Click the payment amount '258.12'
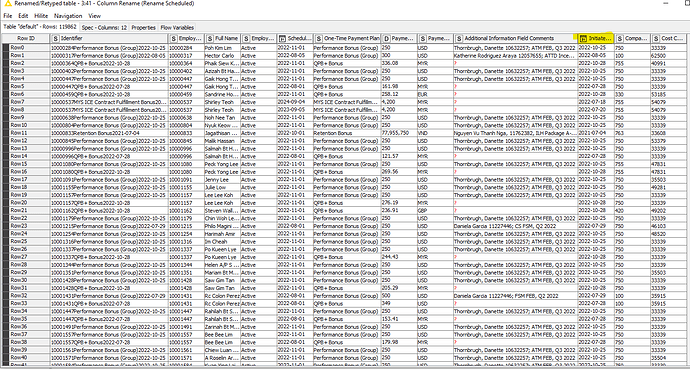Screen dimensions: 690x369 coord(399,94)
